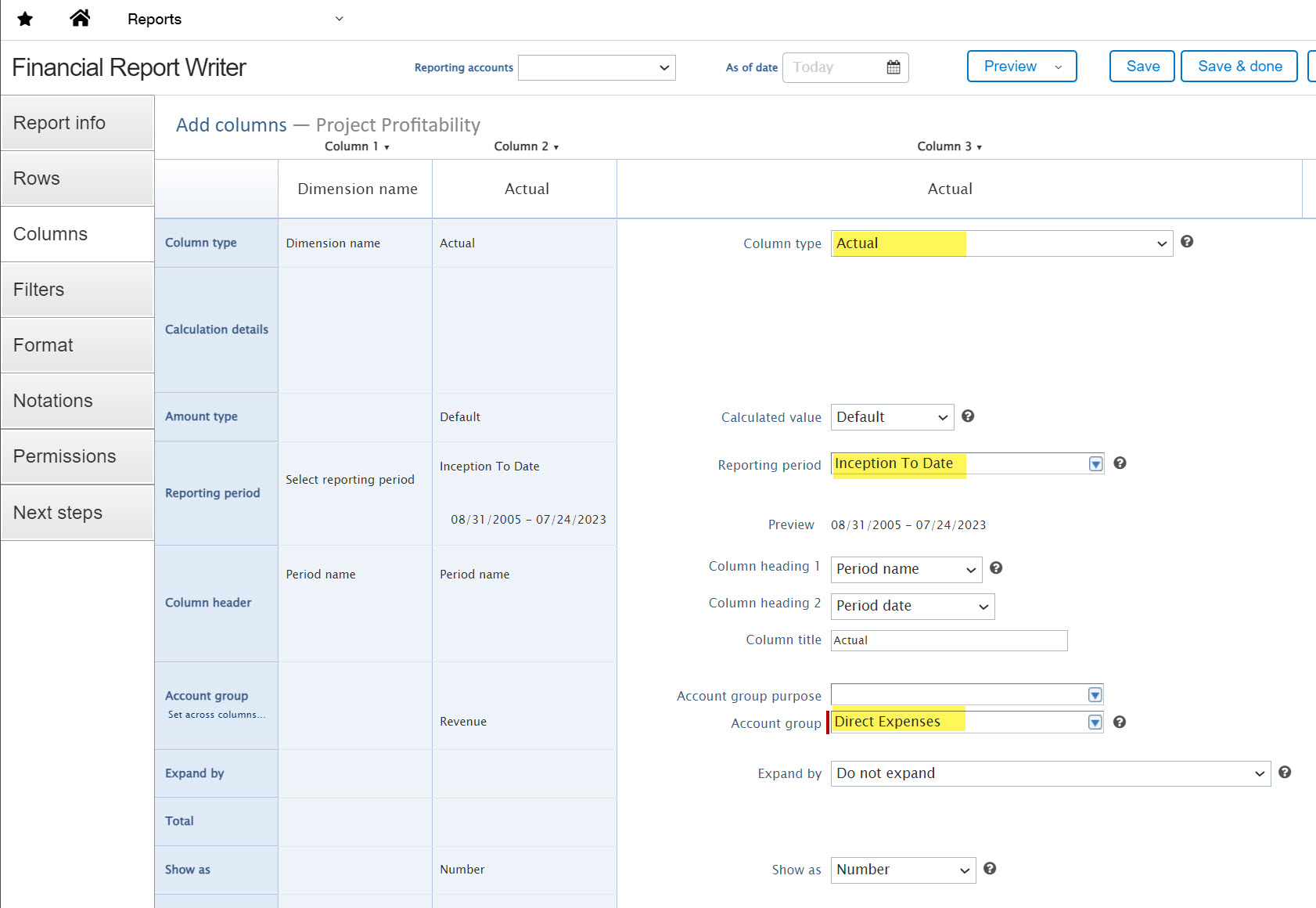Click the help icon beside Show as

(x=989, y=869)
